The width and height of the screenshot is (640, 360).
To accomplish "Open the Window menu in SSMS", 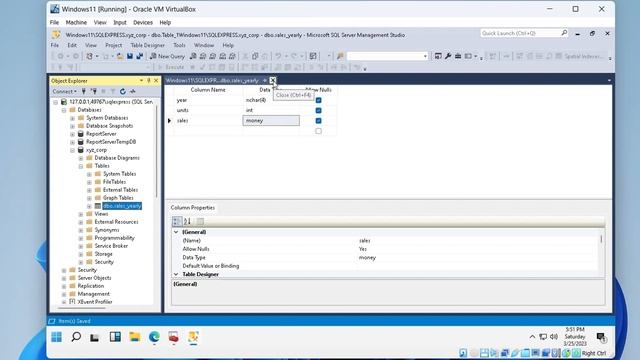I will click(204, 45).
